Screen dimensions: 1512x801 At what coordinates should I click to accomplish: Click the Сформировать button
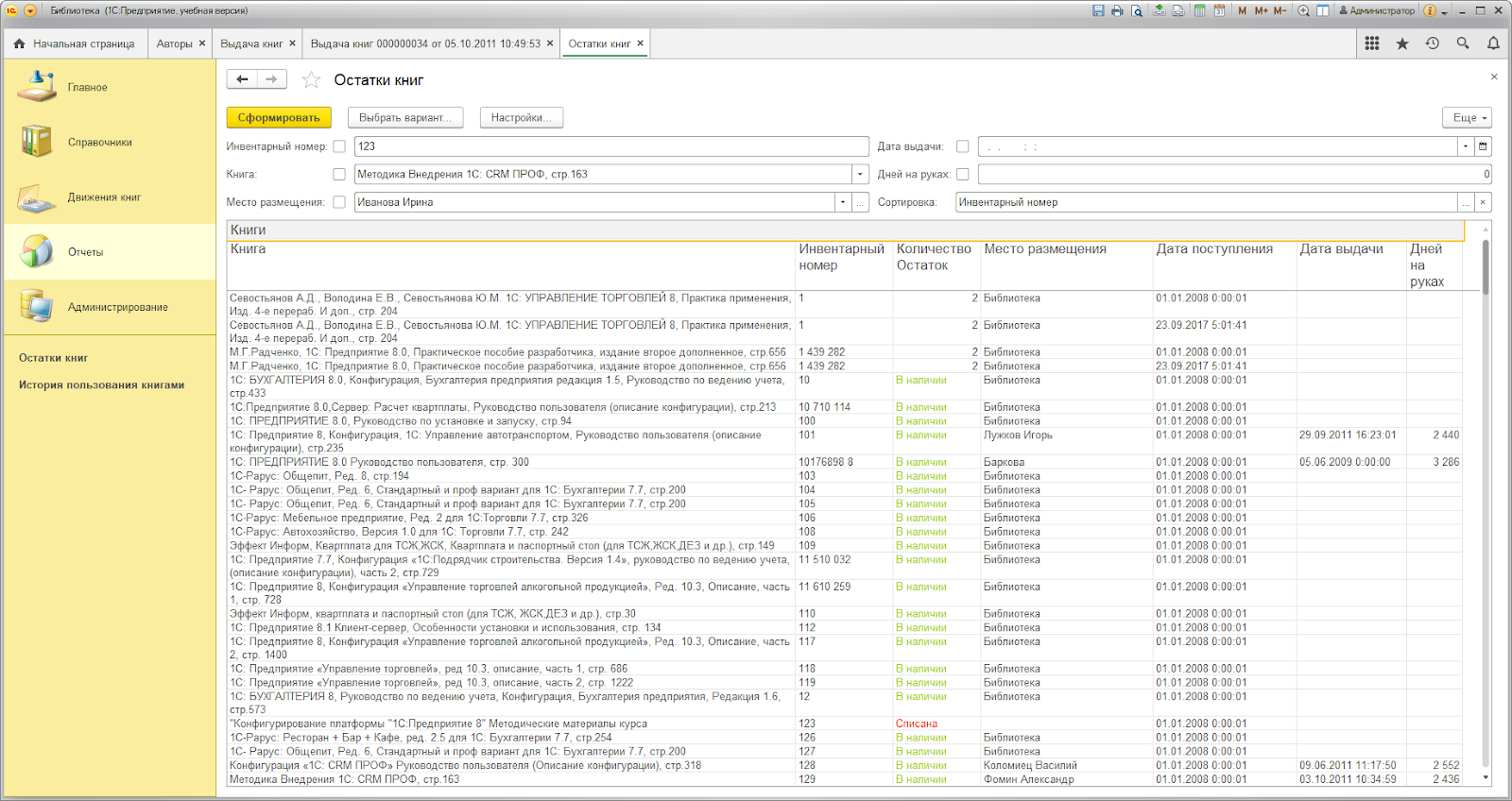[x=279, y=117]
